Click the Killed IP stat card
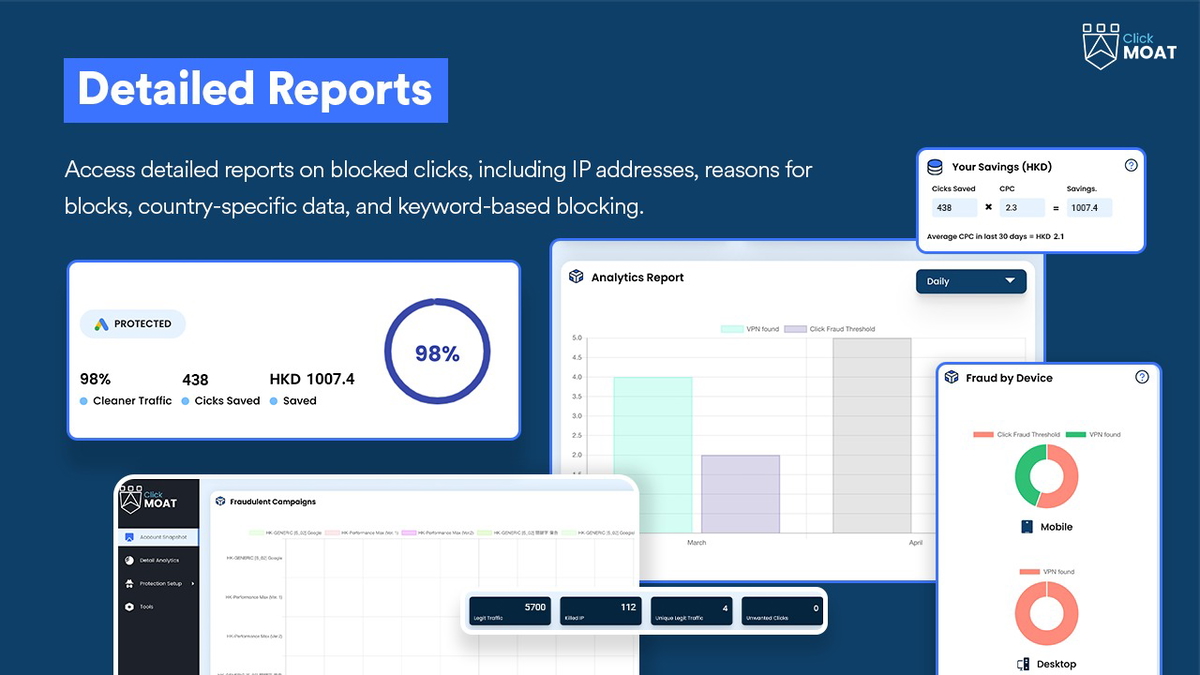Image resolution: width=1200 pixels, height=675 pixels. coord(600,609)
